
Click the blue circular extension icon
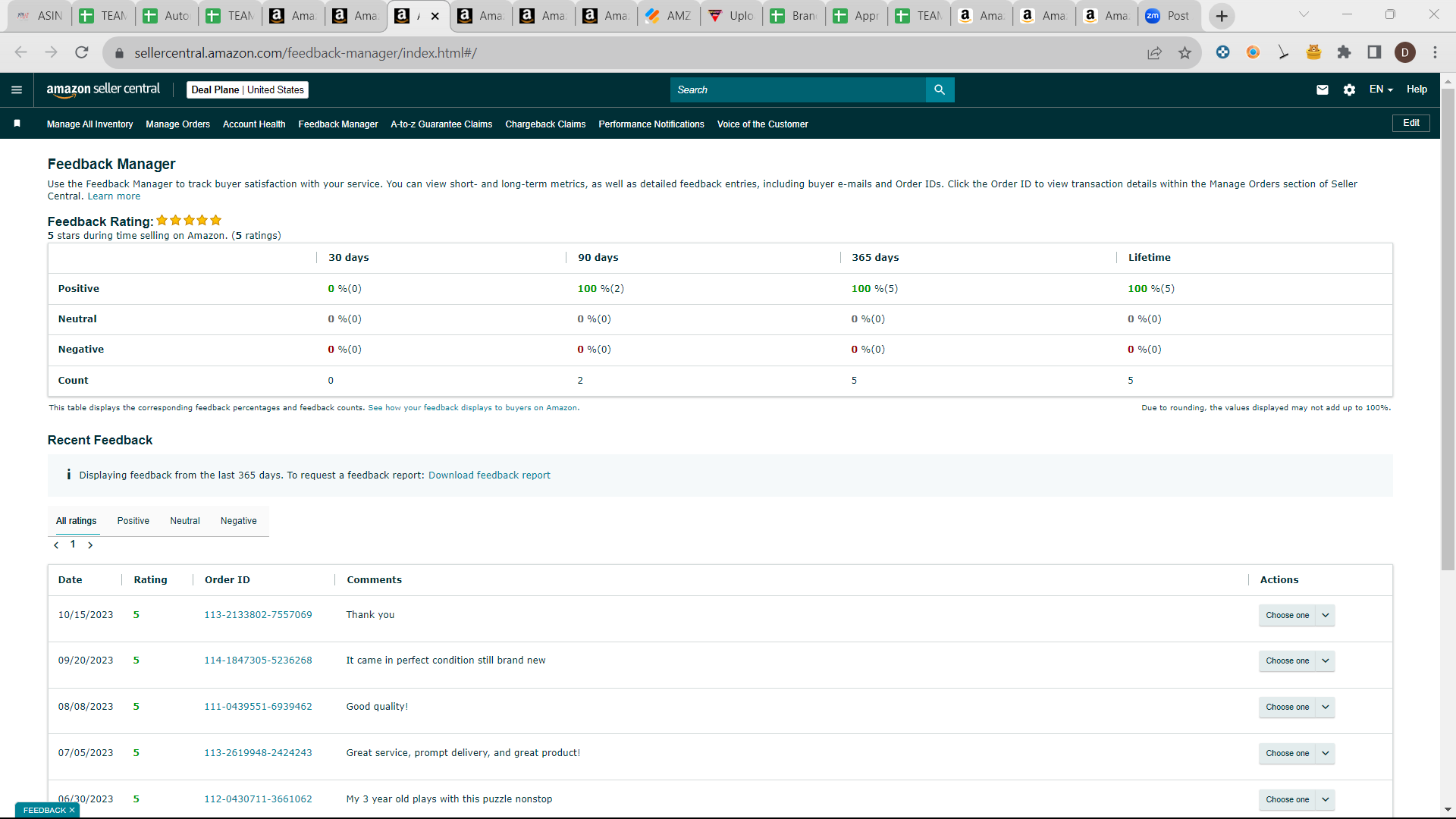1222,52
